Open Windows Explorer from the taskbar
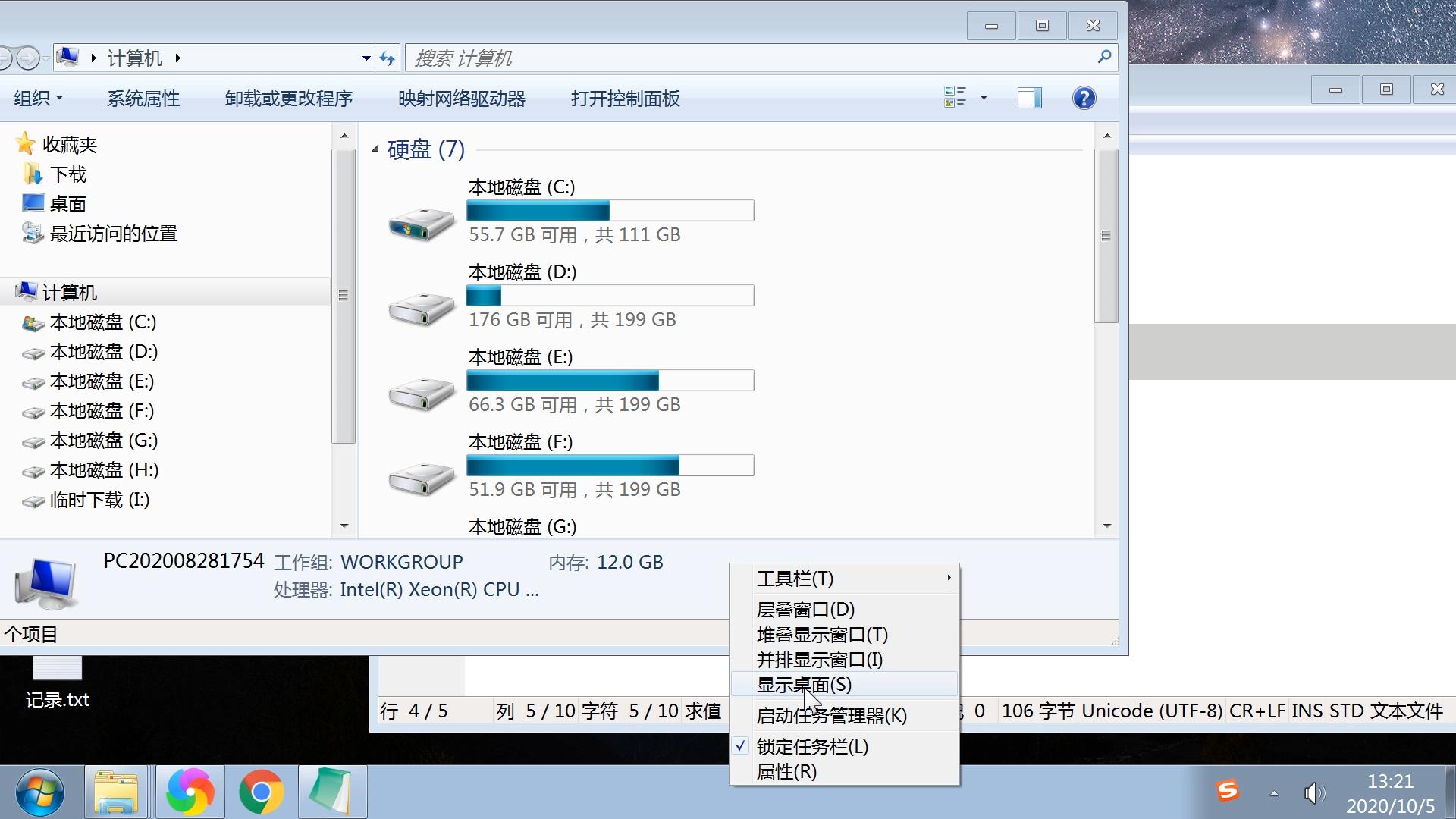Screen dimensions: 1456x819 tap(115, 792)
